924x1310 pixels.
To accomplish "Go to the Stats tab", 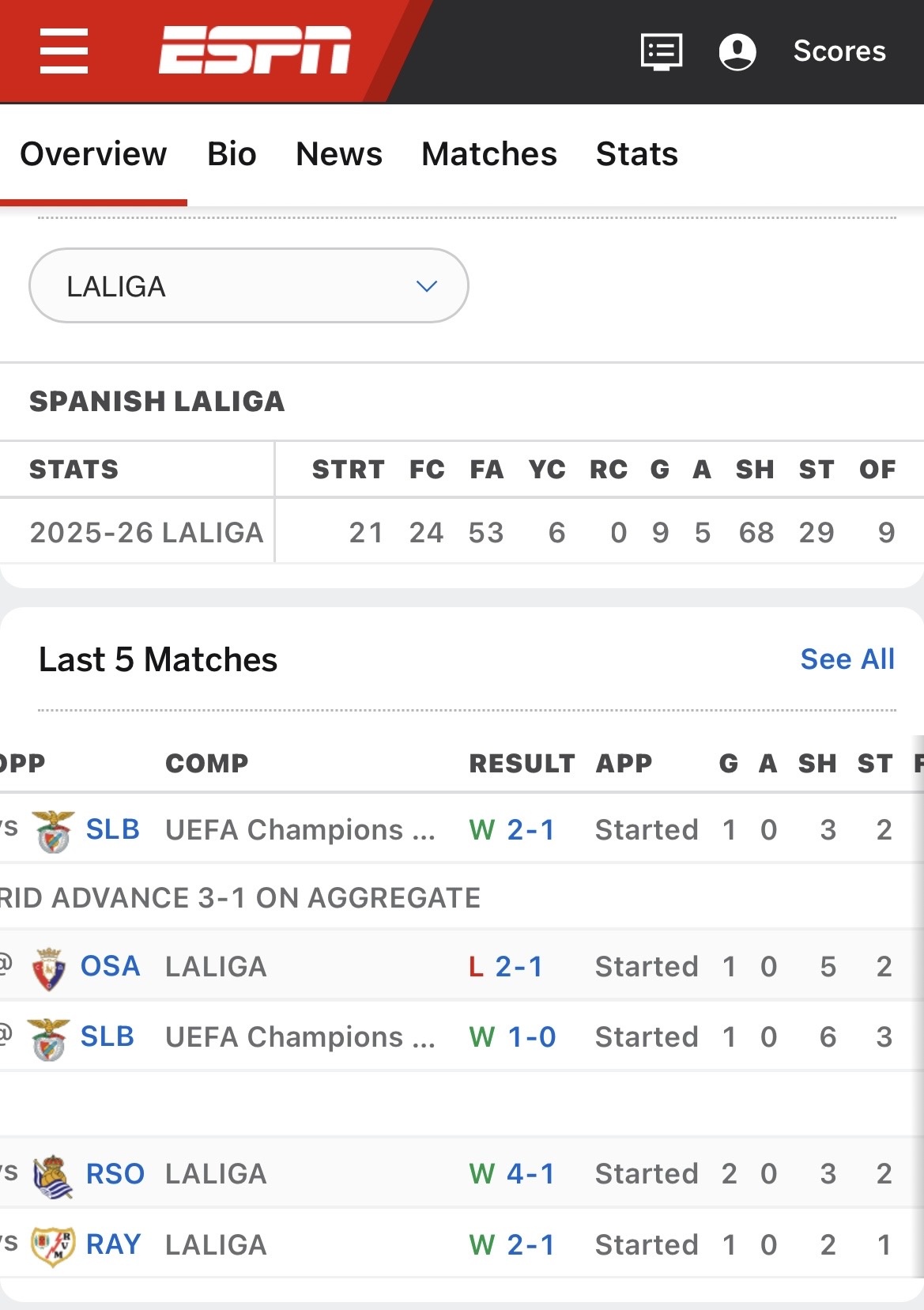I will point(636,154).
